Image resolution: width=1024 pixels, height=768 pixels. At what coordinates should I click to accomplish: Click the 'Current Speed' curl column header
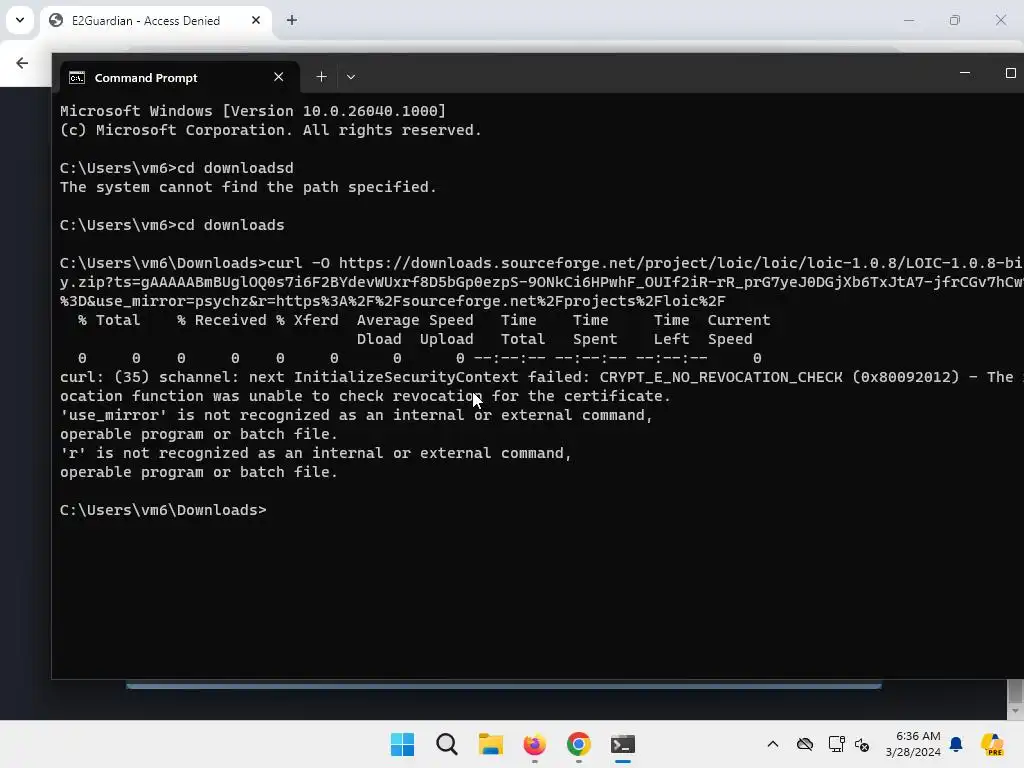point(739,330)
